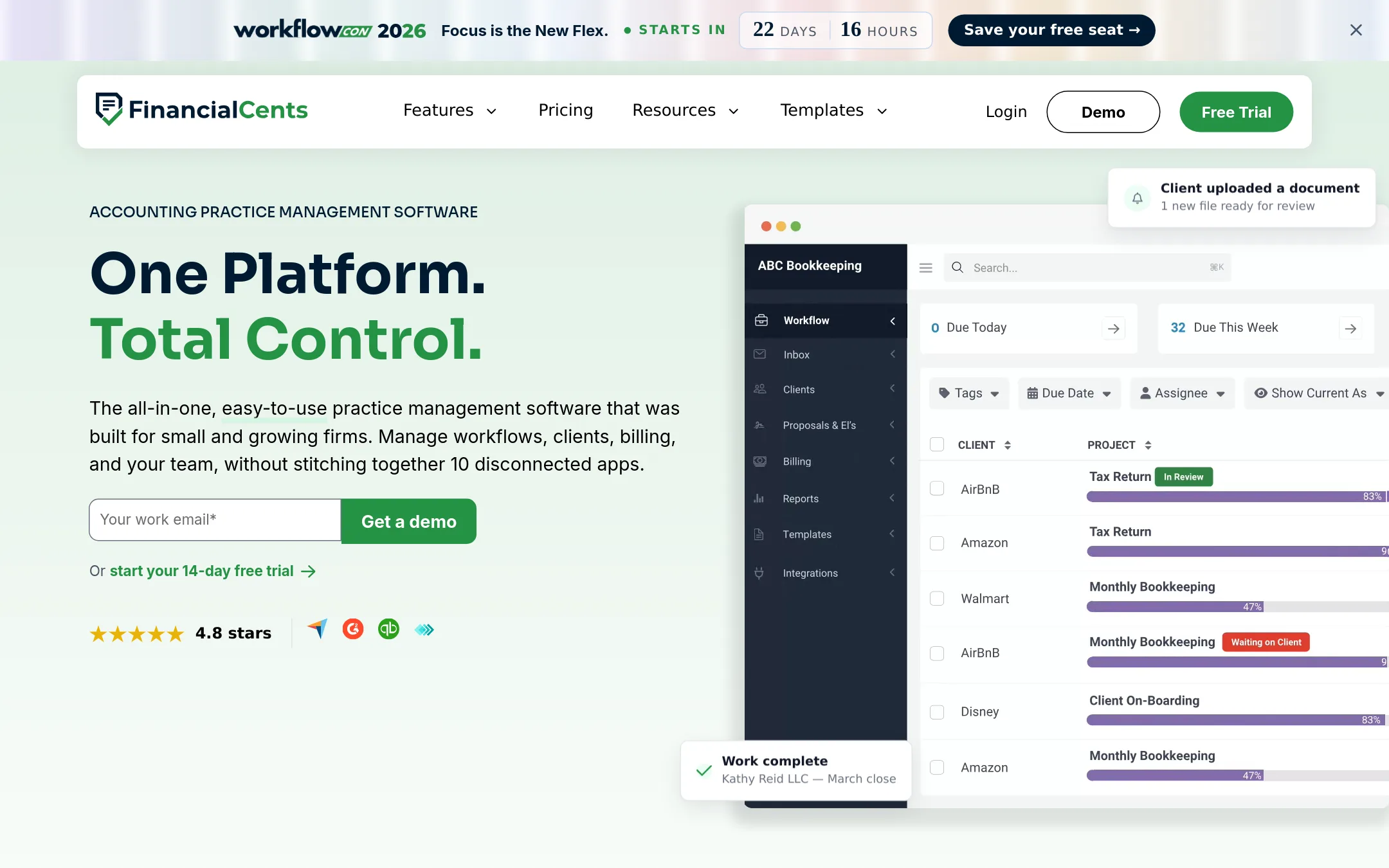This screenshot has height=868, width=1389.
Task: Click Save your free seat button
Action: click(x=1051, y=30)
